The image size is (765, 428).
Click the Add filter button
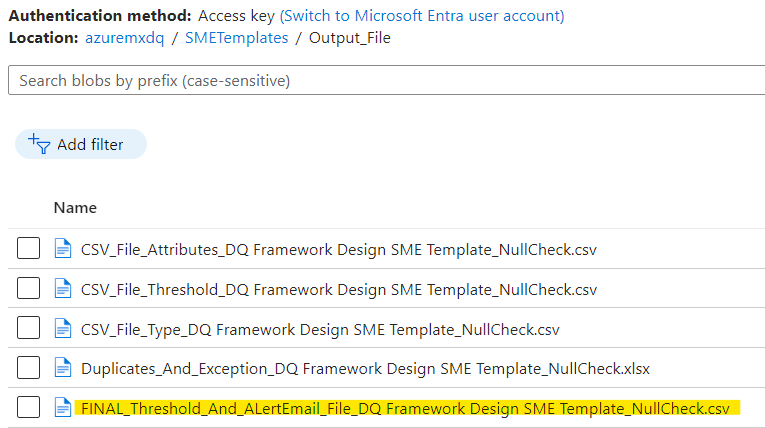(x=81, y=144)
